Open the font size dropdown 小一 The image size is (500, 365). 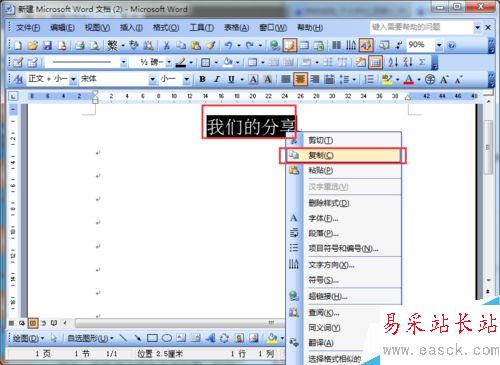click(187, 79)
